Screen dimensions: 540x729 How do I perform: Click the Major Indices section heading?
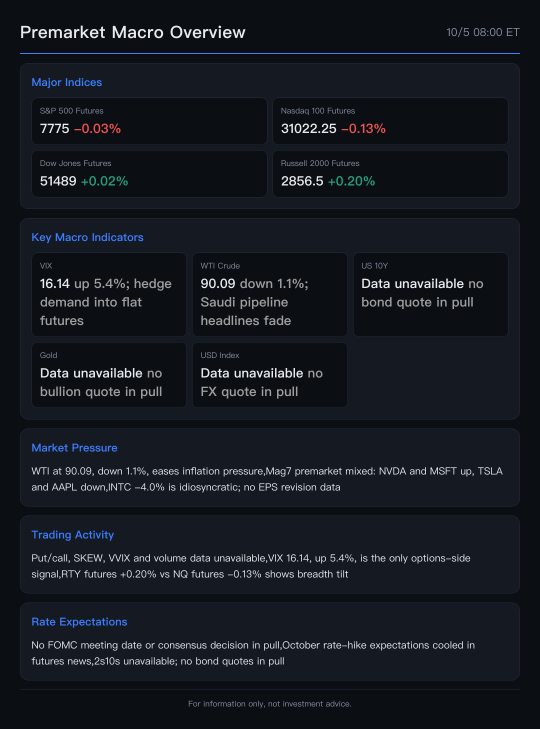pyautogui.click(x=67, y=82)
